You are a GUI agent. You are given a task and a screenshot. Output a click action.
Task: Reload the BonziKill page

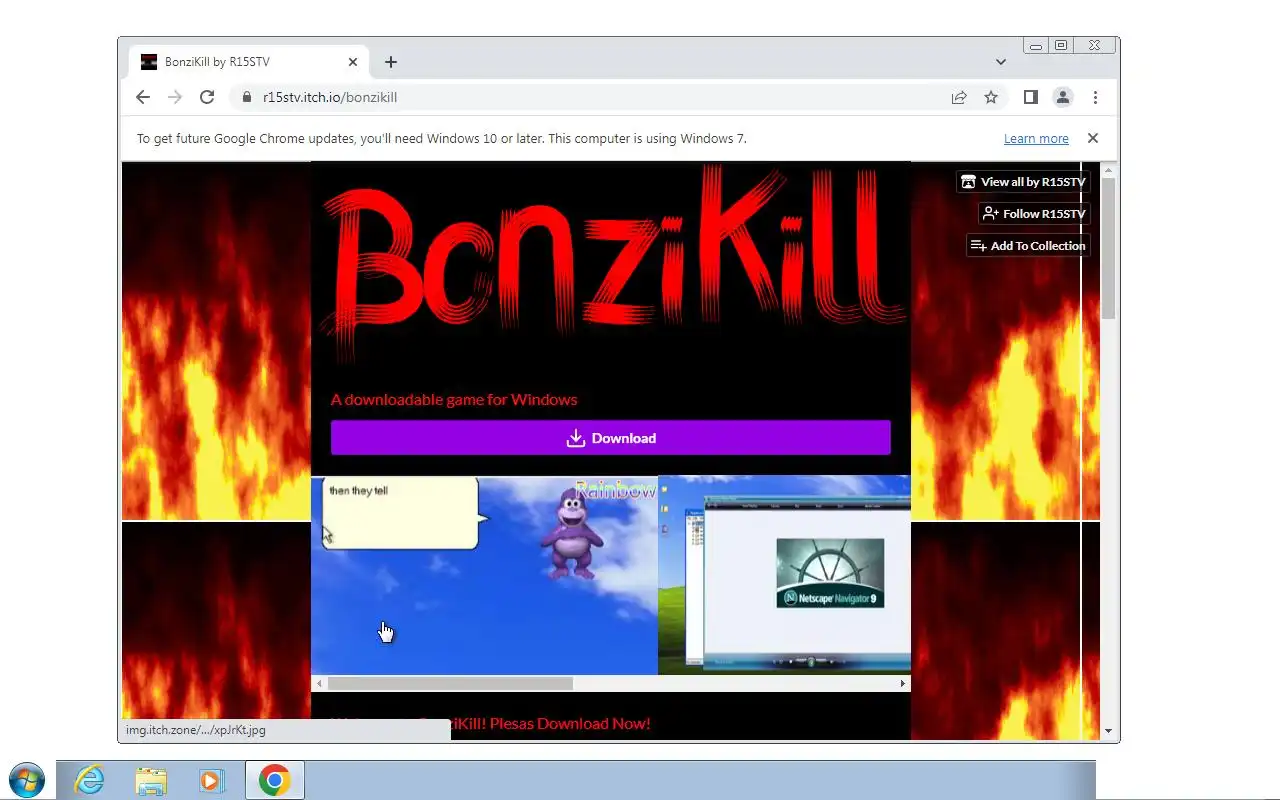point(207,97)
